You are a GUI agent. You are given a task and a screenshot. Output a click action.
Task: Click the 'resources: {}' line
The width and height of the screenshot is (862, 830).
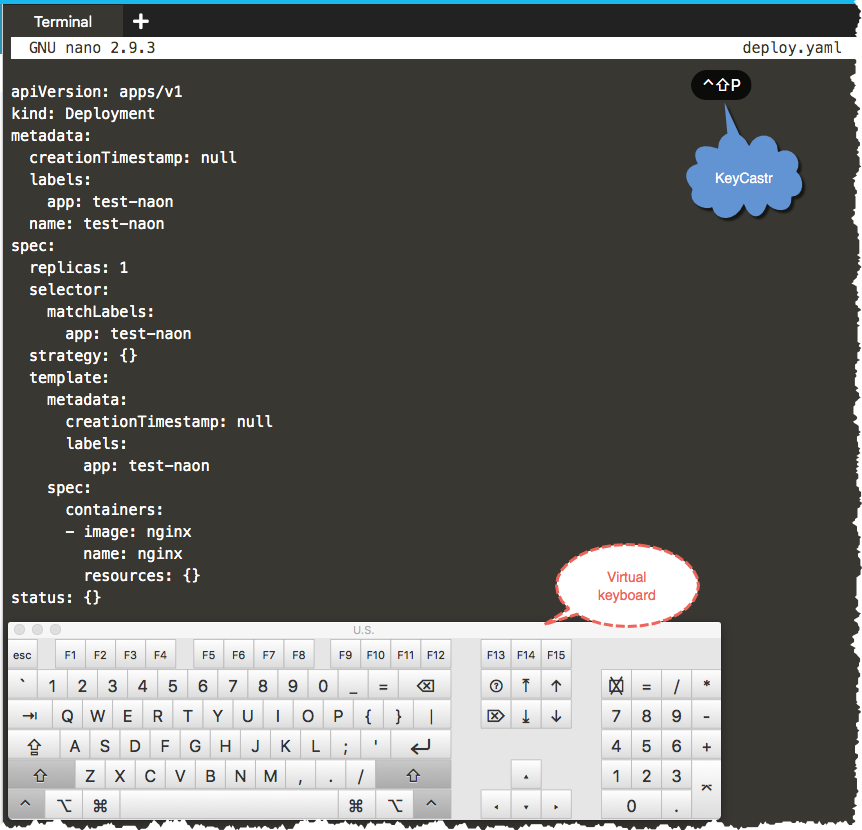click(x=142, y=575)
